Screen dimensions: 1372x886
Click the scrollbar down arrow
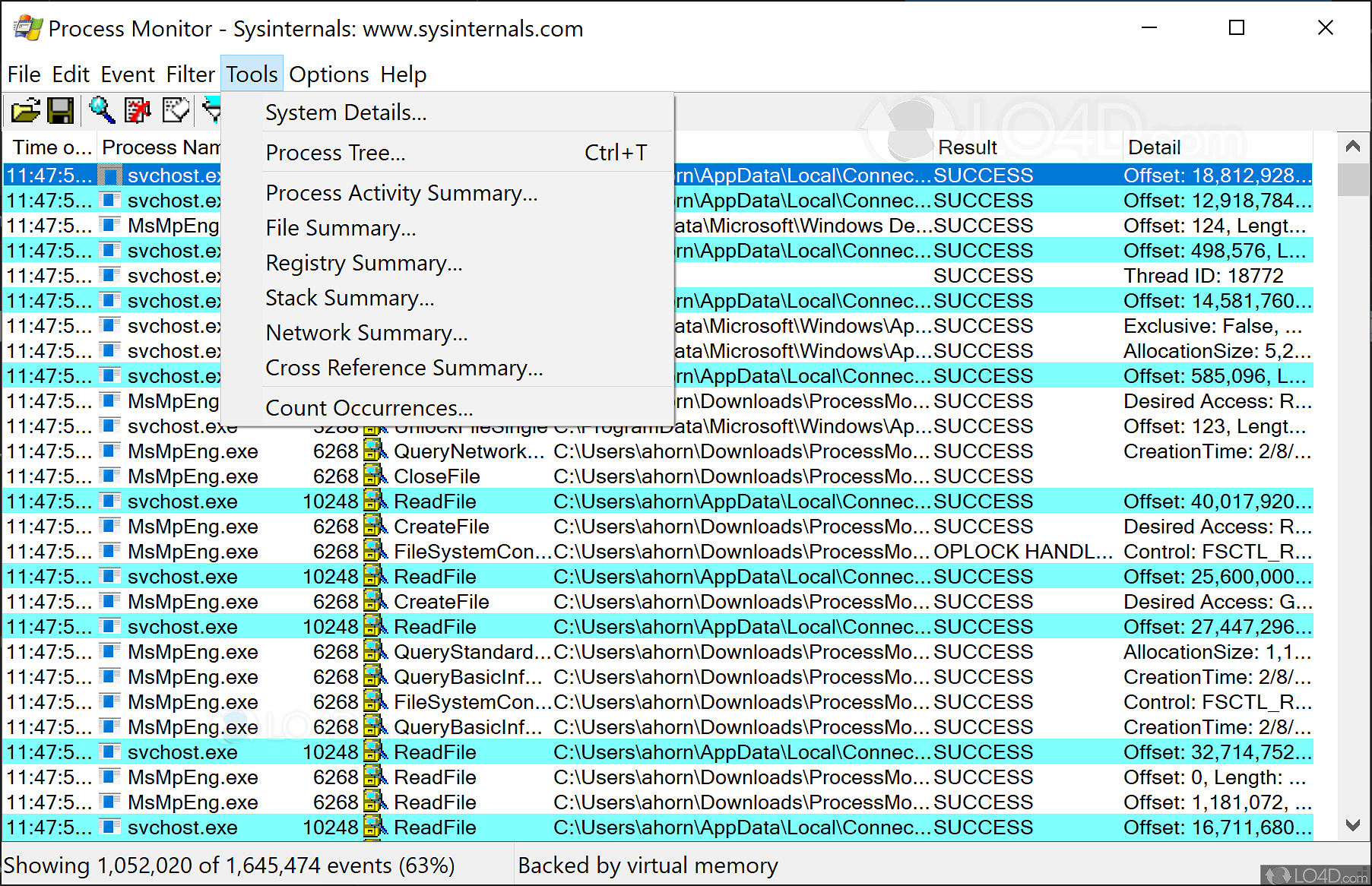[1352, 825]
